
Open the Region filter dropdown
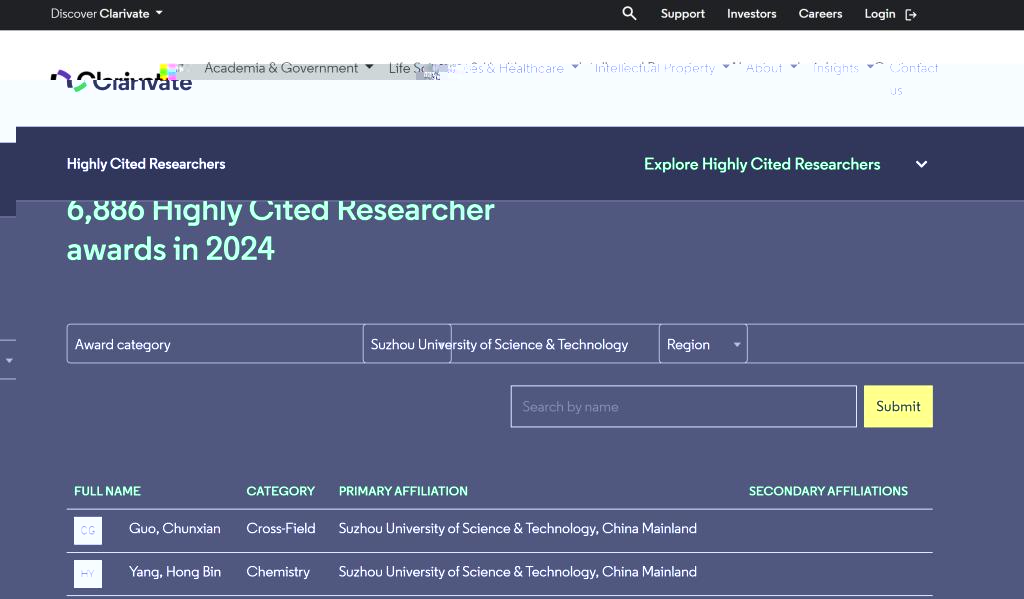(703, 344)
